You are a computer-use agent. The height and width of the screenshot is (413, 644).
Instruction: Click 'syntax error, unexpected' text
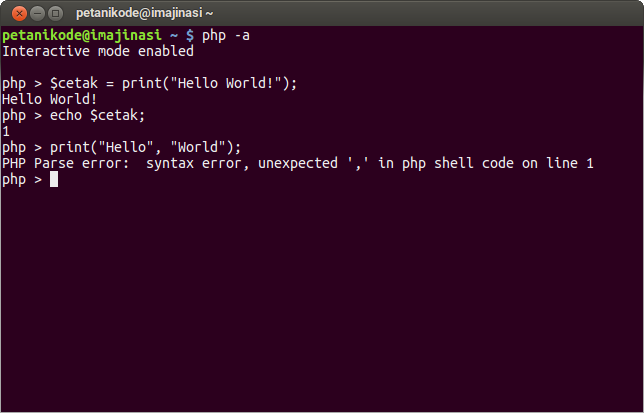242,163
